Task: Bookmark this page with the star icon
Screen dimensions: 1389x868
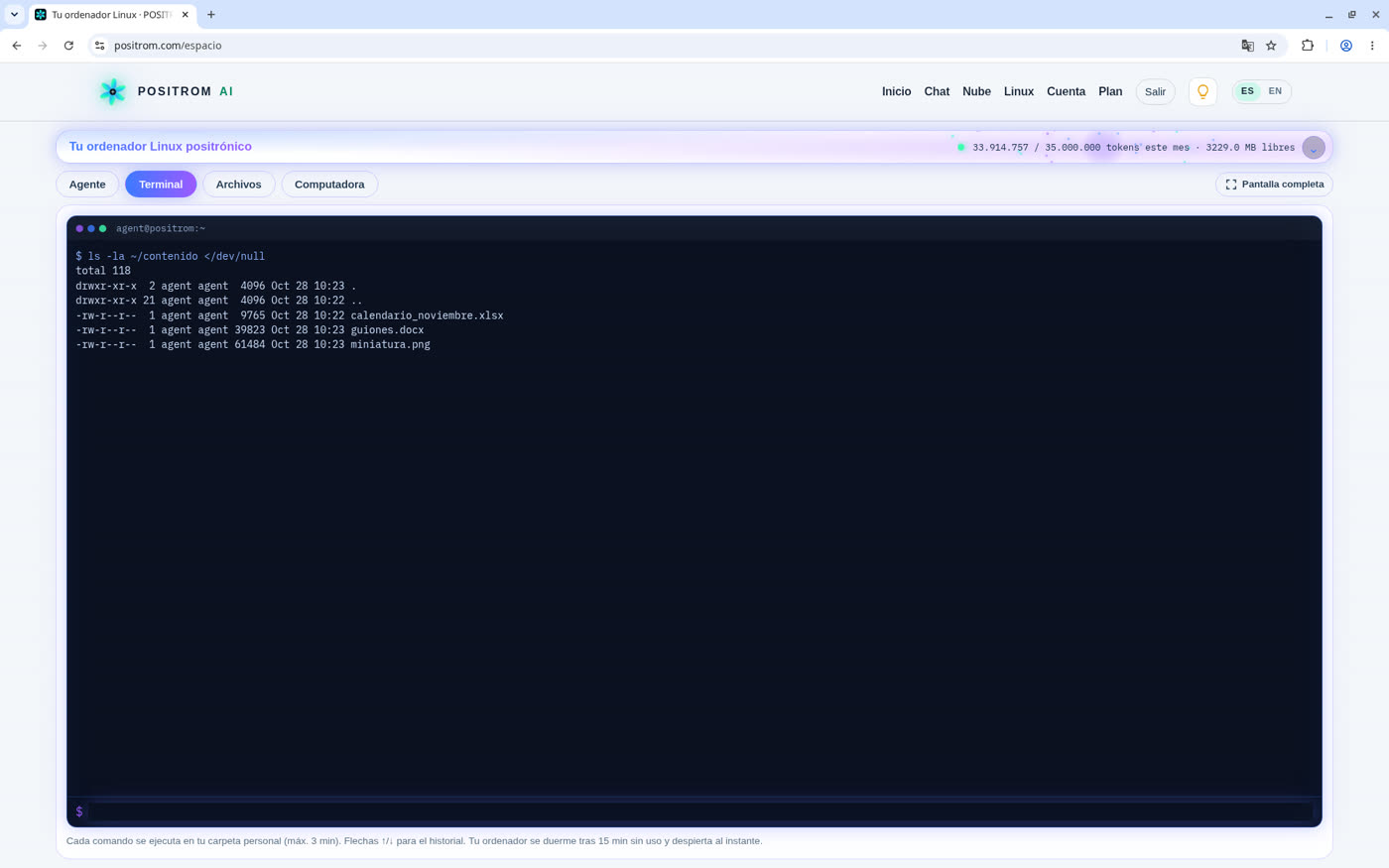Action: point(1271,46)
